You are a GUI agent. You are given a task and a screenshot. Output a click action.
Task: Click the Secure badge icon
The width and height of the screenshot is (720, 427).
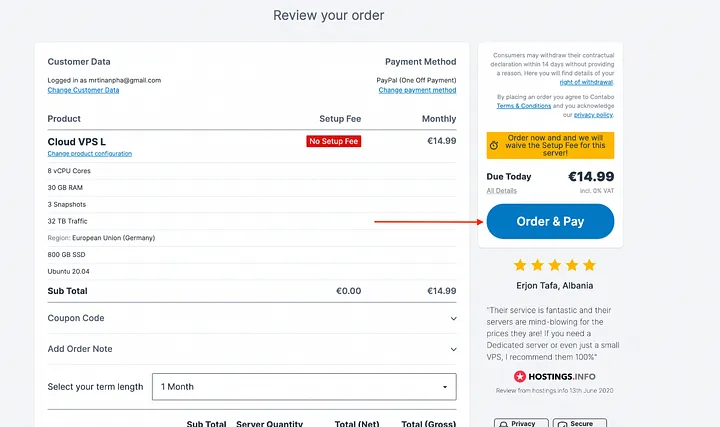[x=562, y=424]
